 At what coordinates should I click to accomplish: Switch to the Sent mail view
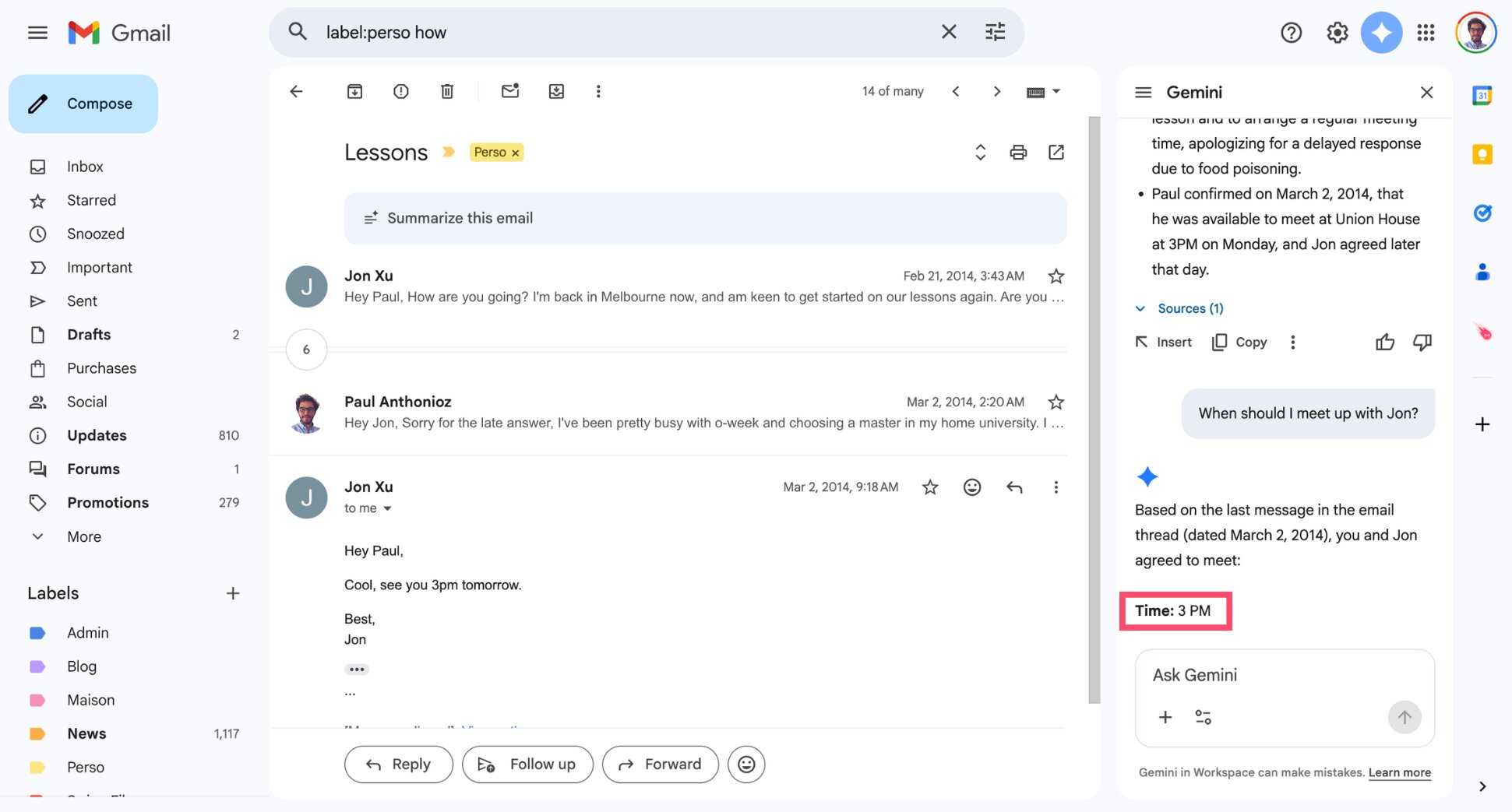click(x=81, y=301)
